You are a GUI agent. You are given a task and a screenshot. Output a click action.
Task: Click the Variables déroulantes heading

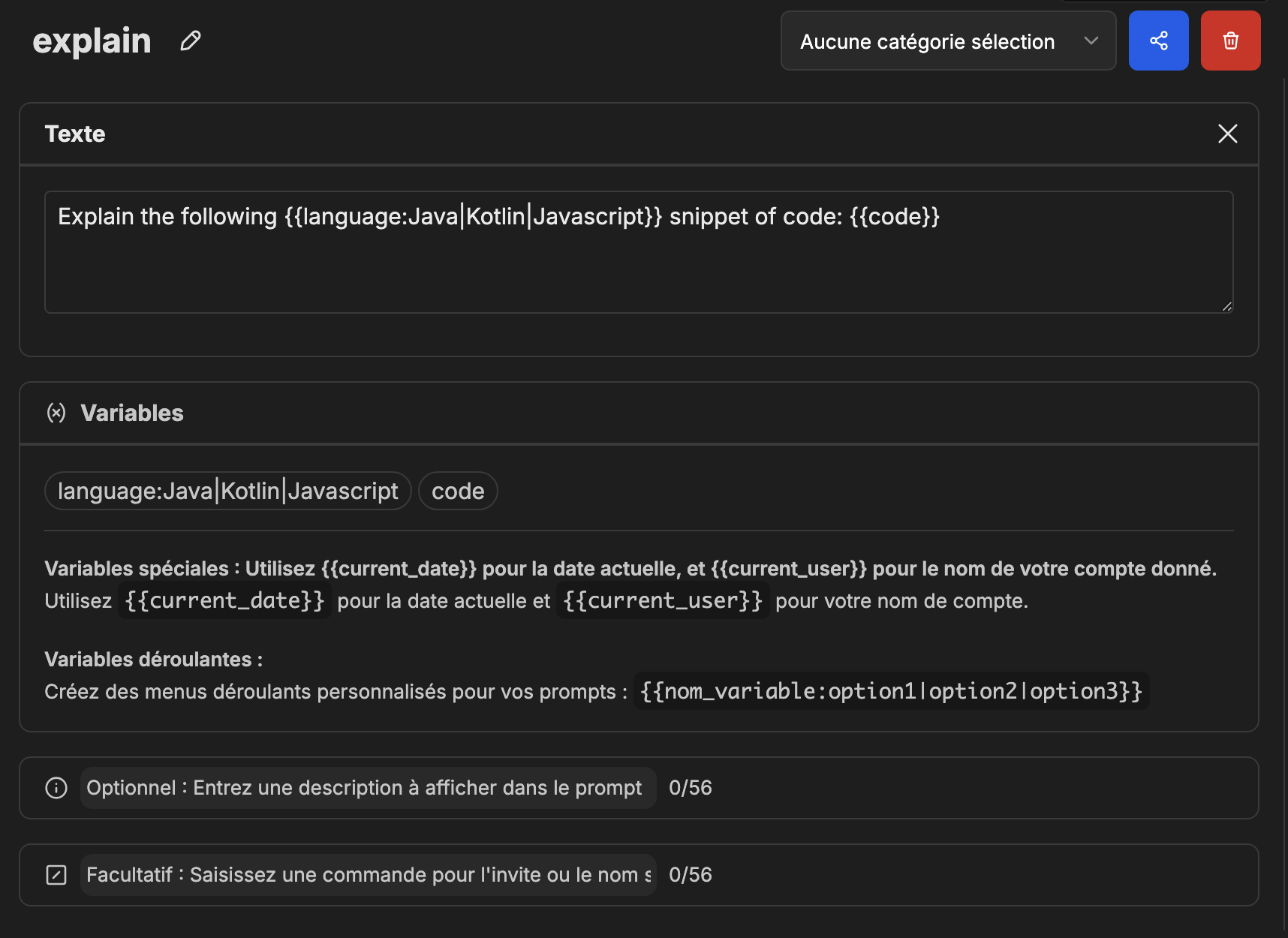(153, 660)
